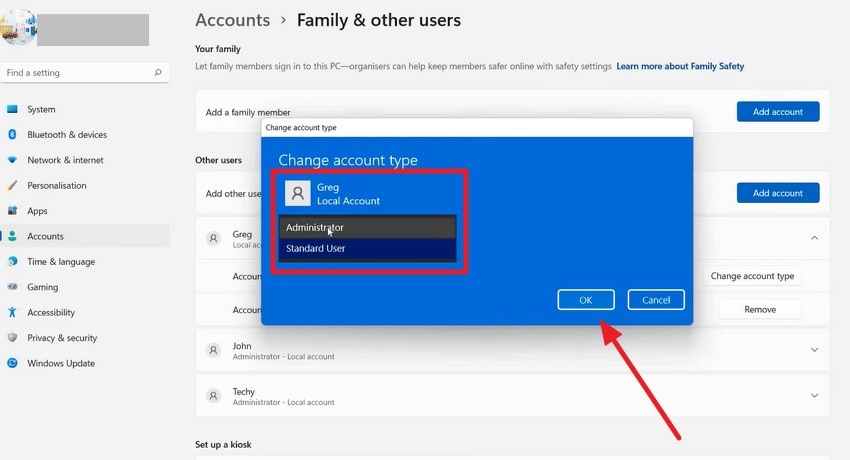Click John's name in users list
Viewport: 850px width, 460px height.
tap(242, 346)
